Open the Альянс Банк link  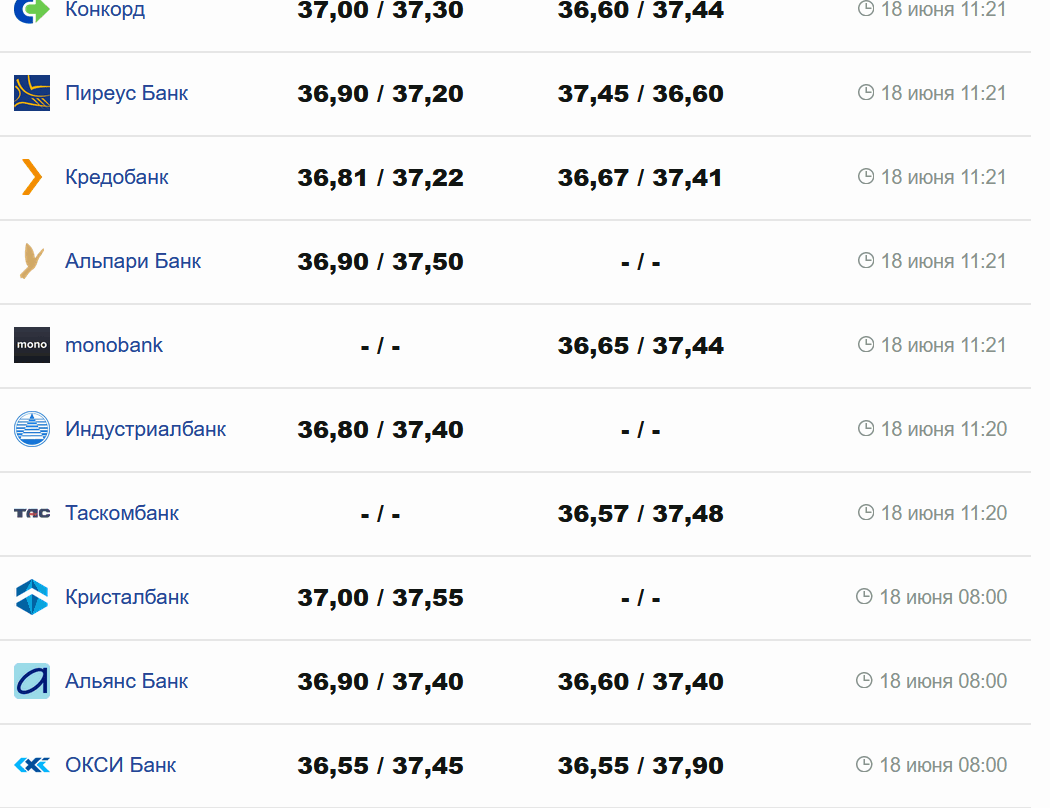click(x=126, y=681)
